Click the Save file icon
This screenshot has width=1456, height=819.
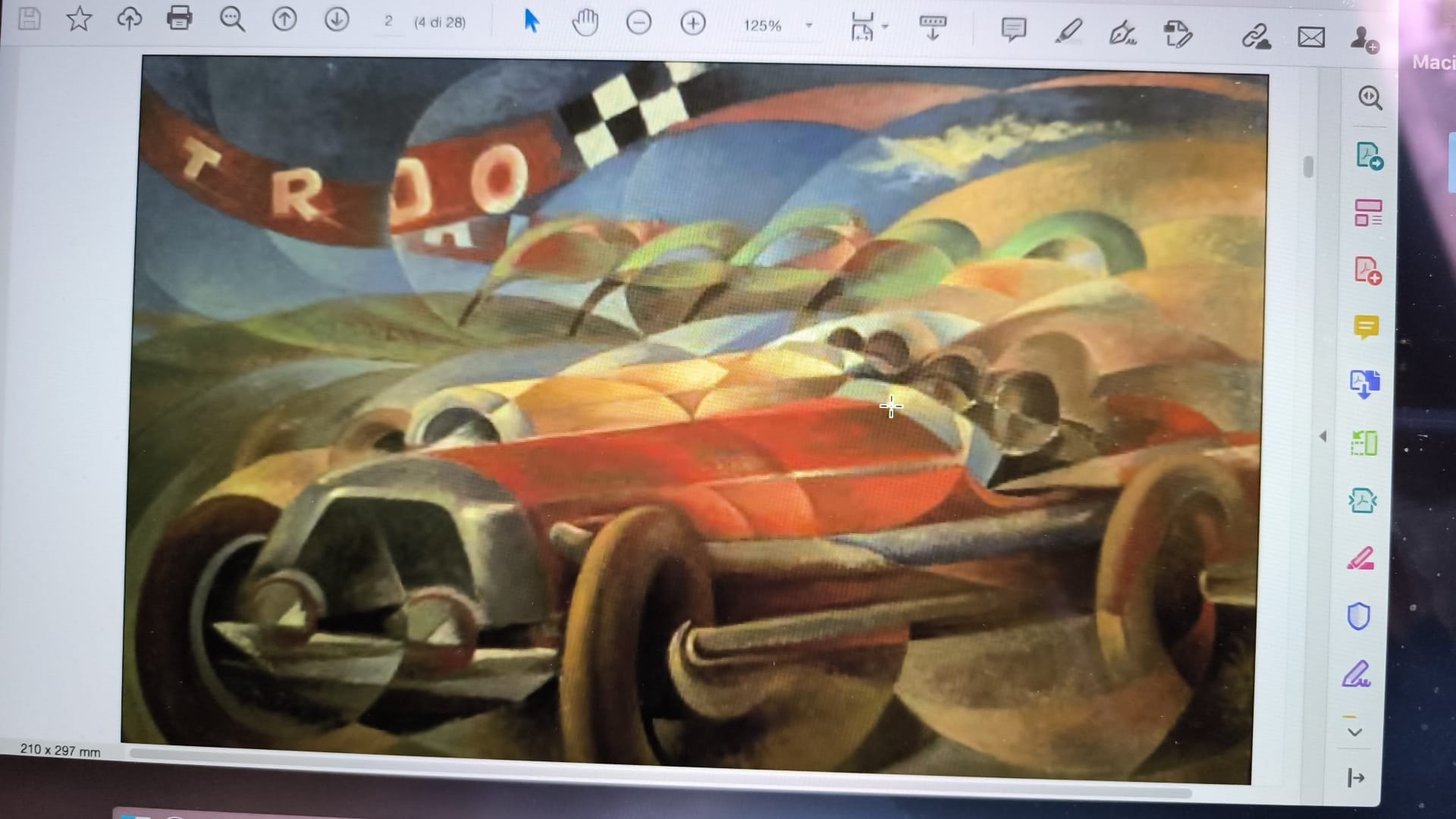tap(29, 18)
